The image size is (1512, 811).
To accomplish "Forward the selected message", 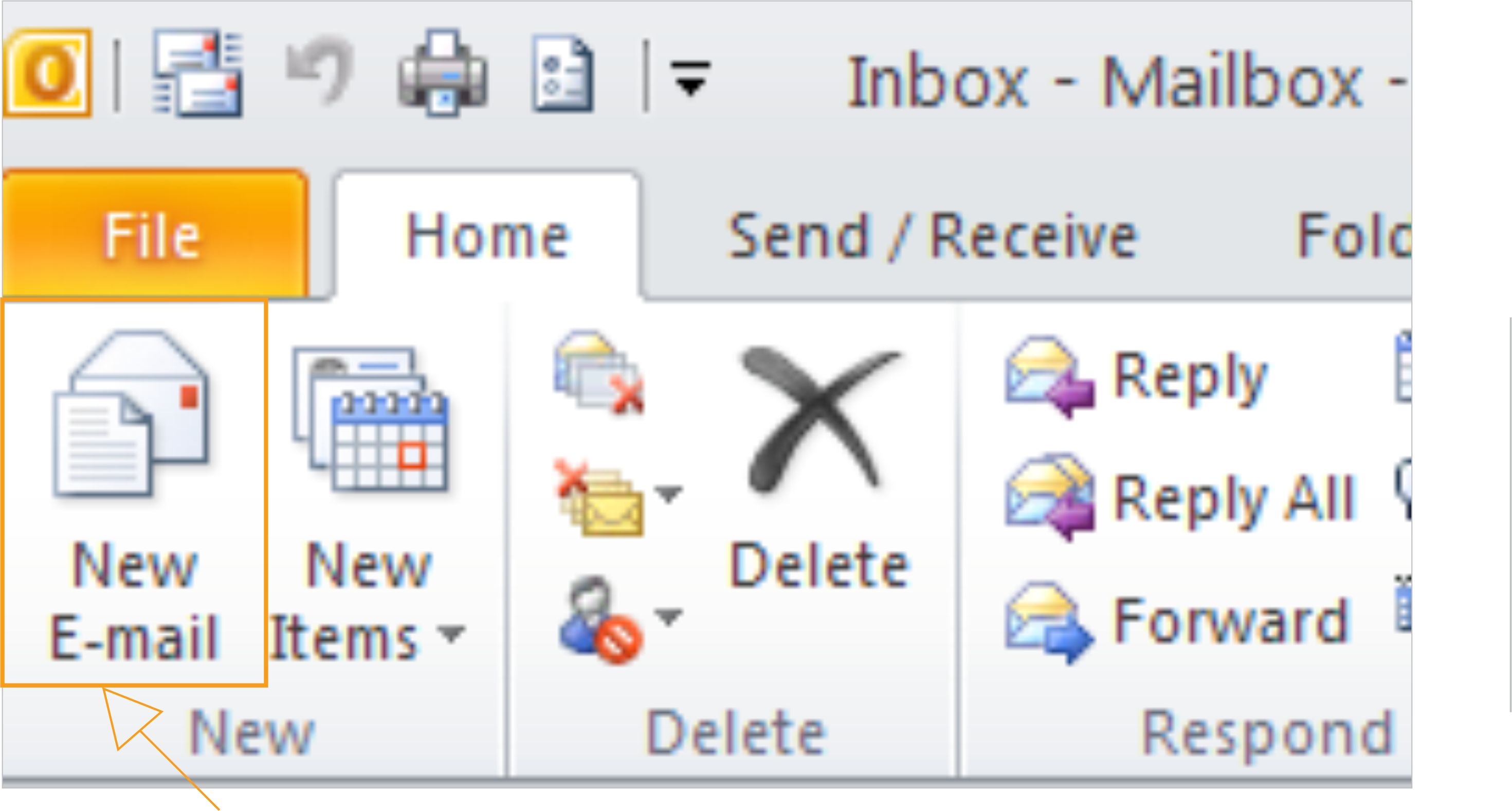I will 1177,621.
